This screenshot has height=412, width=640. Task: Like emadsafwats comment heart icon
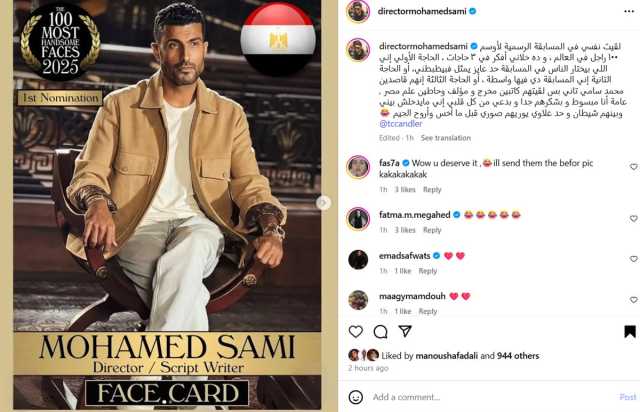click(x=633, y=259)
